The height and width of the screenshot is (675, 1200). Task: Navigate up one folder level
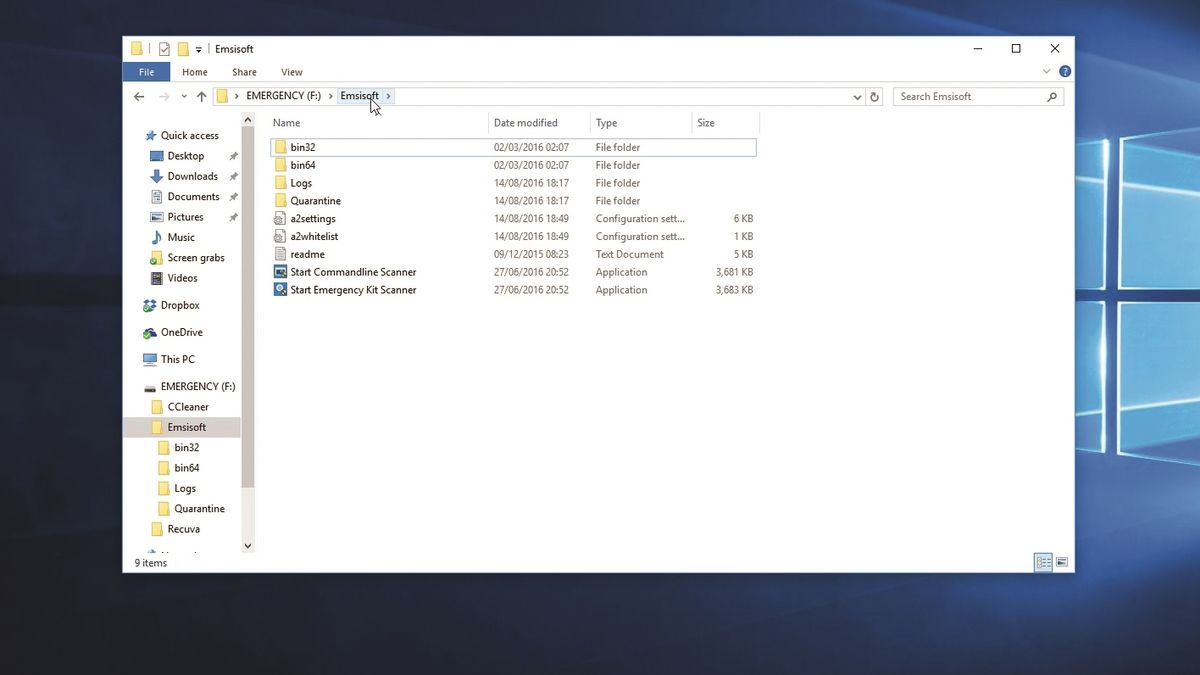click(x=202, y=96)
